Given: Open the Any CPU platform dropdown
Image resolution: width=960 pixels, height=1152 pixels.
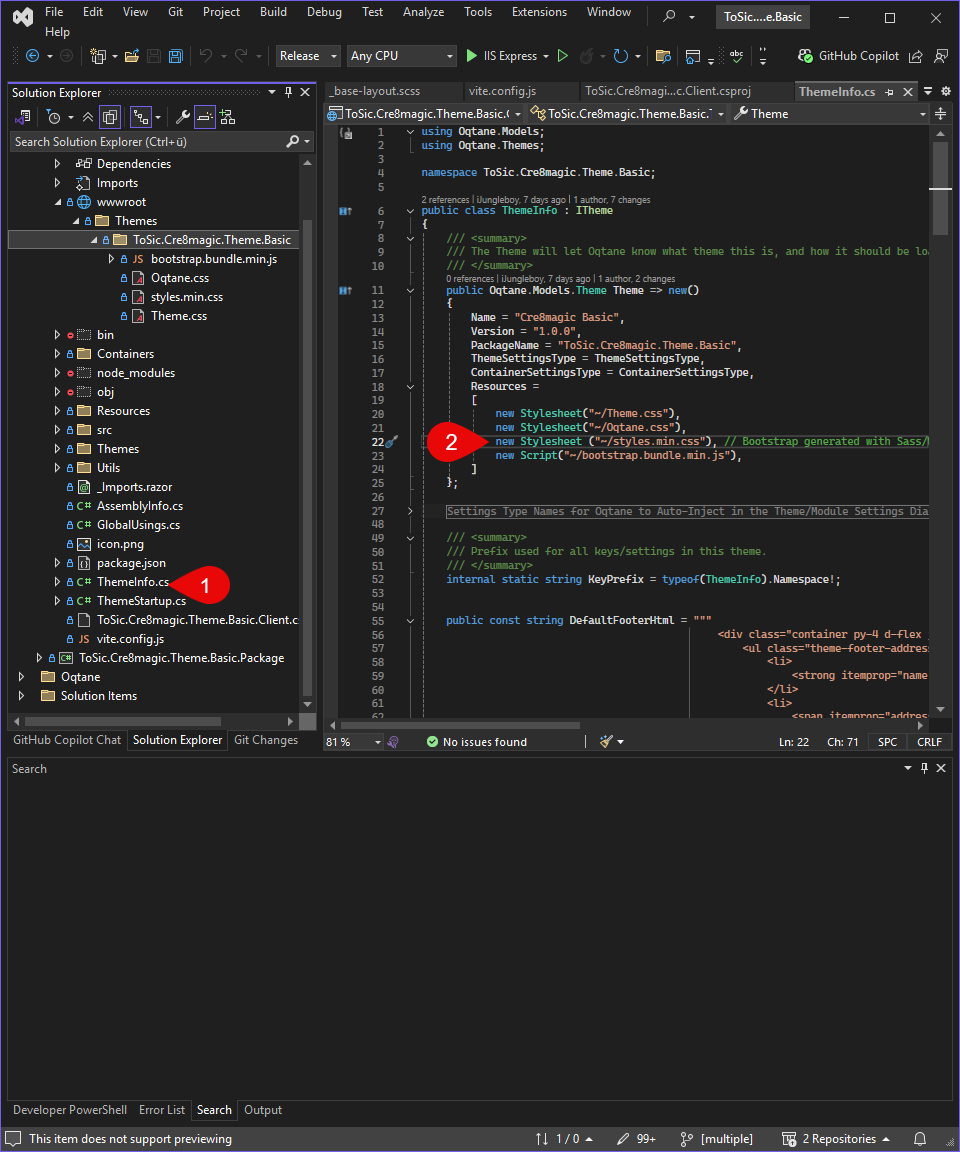Looking at the screenshot, I should (x=401, y=56).
